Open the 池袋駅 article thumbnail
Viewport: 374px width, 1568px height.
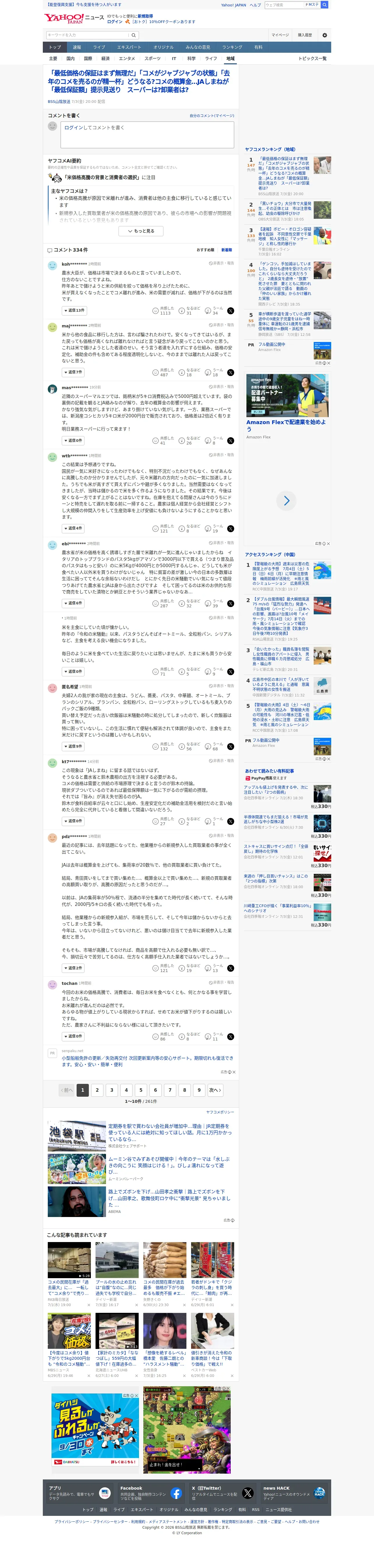(x=77, y=1136)
